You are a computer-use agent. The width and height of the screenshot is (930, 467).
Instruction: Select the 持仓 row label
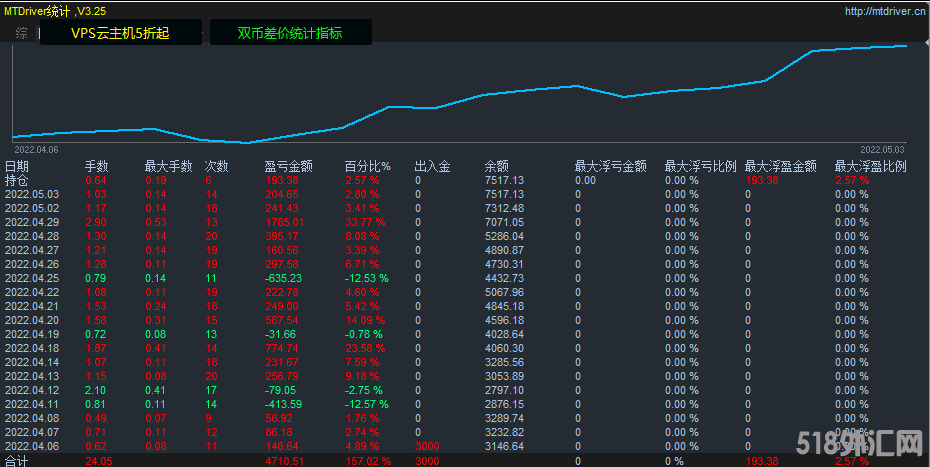pyautogui.click(x=17, y=180)
